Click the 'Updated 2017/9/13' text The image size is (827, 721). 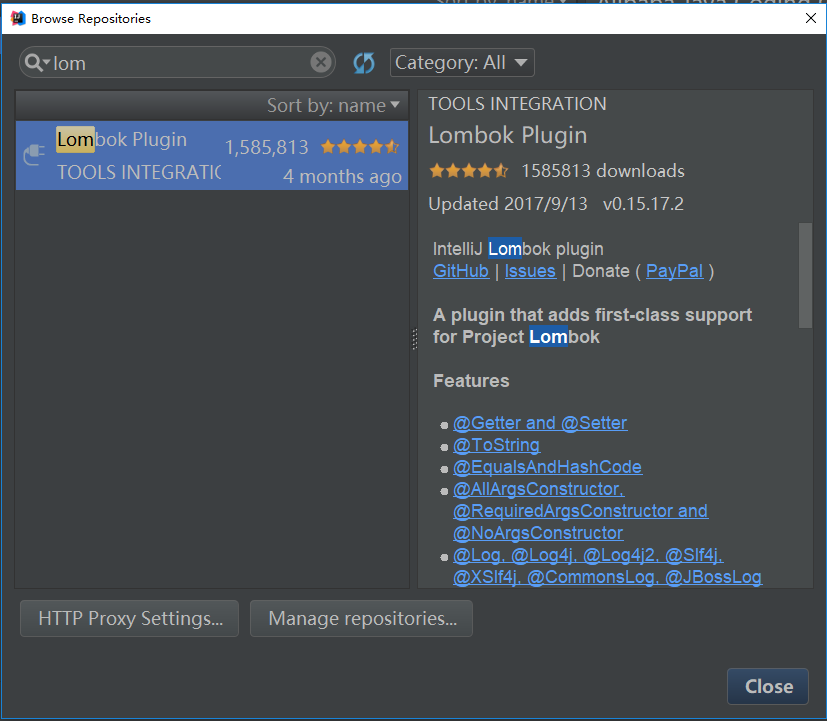coord(508,204)
